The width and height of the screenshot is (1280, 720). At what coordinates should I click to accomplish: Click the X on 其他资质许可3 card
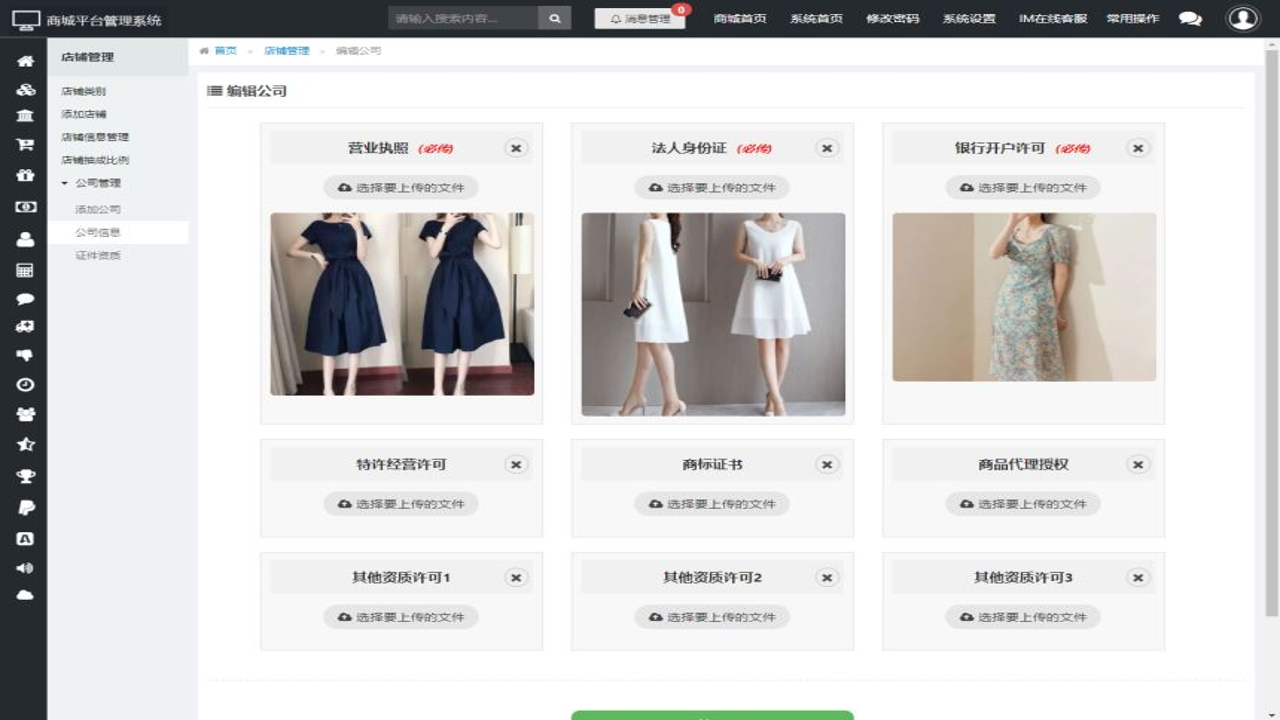click(x=1138, y=578)
